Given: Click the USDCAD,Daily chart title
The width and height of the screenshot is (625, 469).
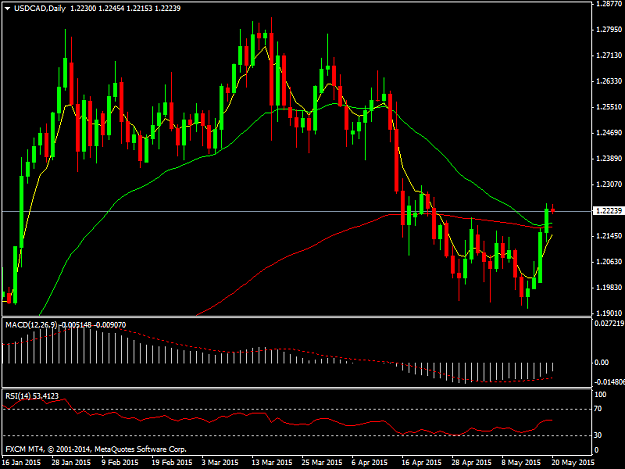Looking at the screenshot, I should tap(40, 8).
